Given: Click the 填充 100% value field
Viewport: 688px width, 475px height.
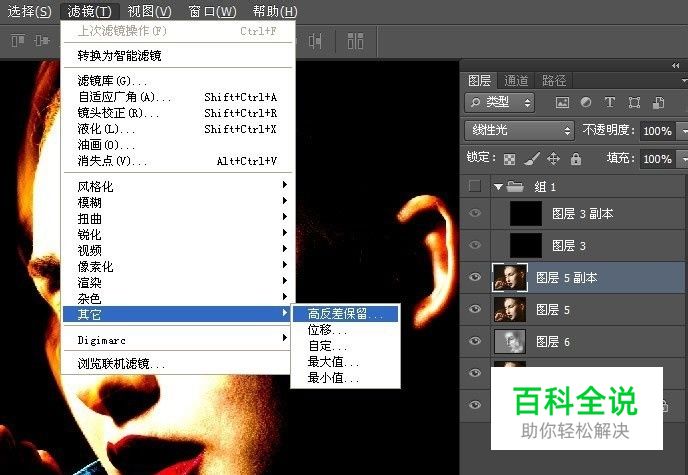Looking at the screenshot, I should (658, 159).
